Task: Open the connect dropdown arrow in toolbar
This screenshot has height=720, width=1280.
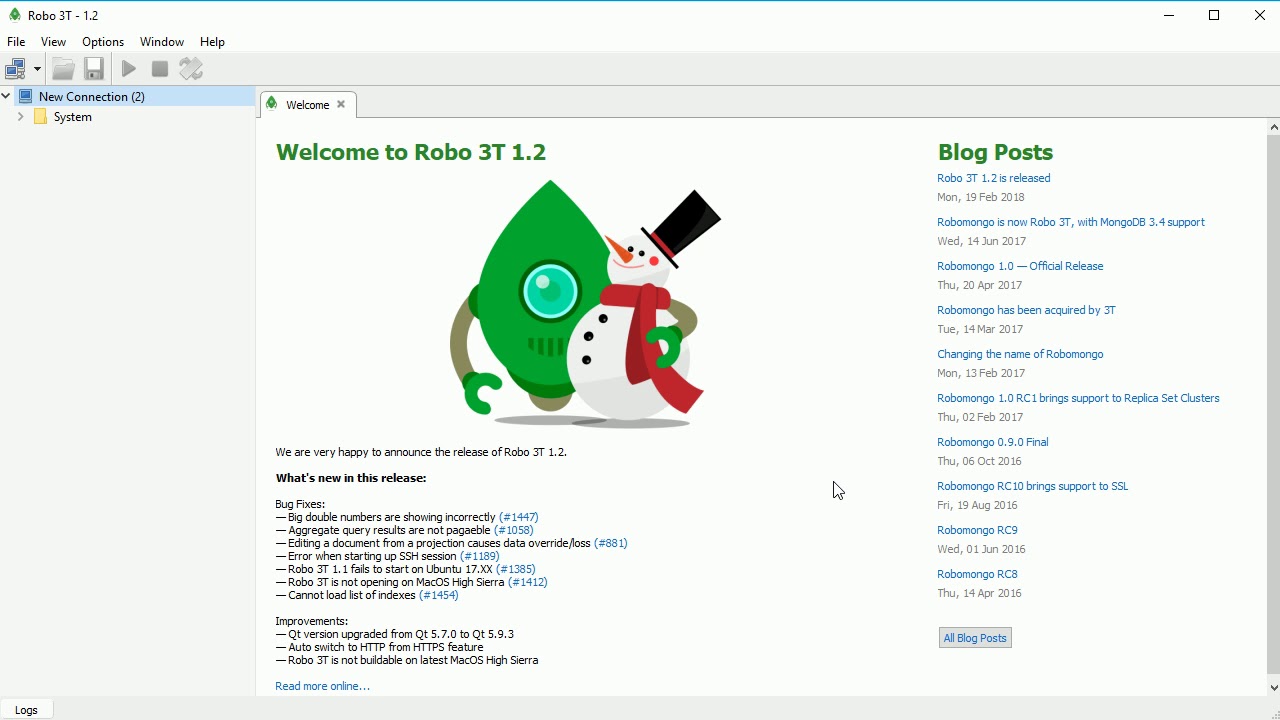Action: [x=37, y=69]
